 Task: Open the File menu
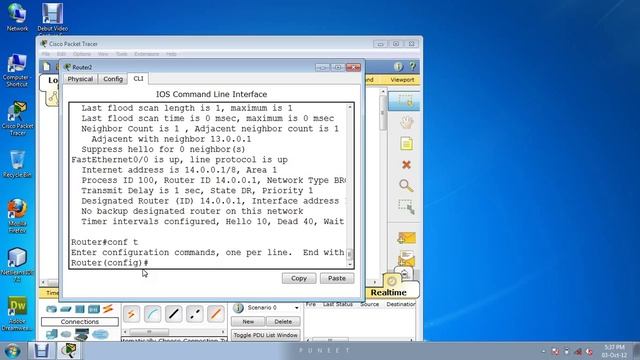point(45,54)
